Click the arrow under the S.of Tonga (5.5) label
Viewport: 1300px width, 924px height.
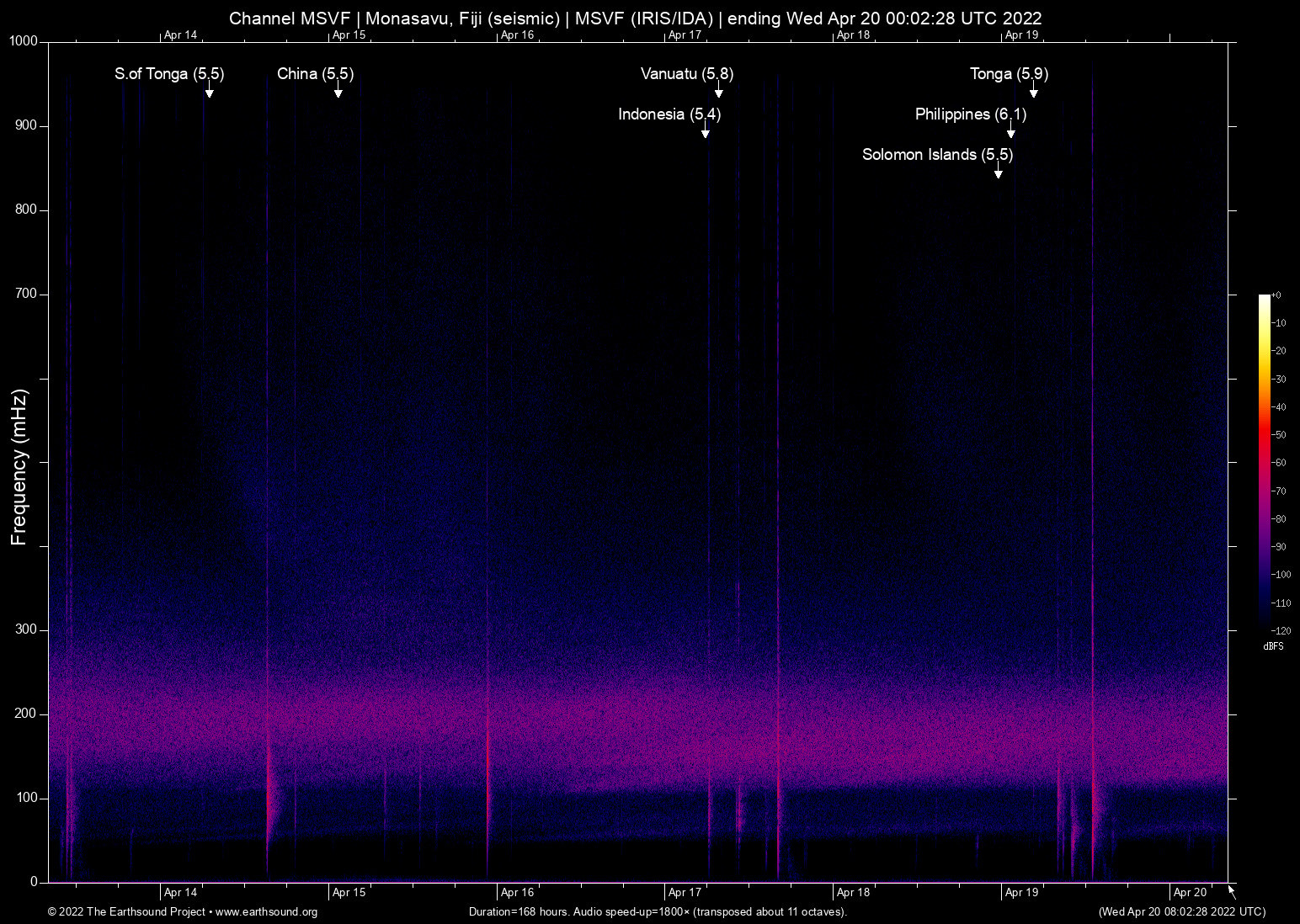click(x=209, y=91)
